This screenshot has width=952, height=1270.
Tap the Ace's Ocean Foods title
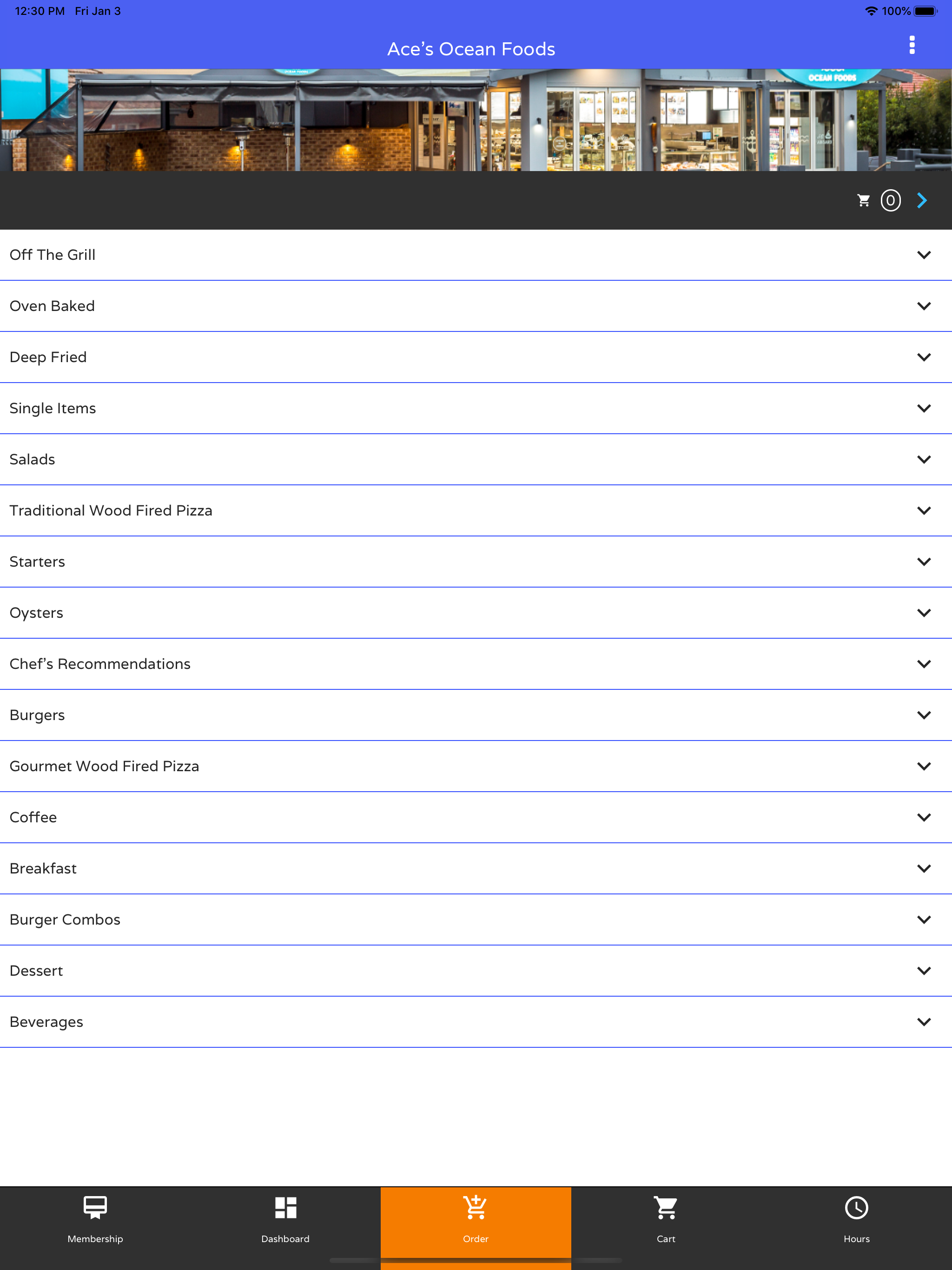pos(471,49)
